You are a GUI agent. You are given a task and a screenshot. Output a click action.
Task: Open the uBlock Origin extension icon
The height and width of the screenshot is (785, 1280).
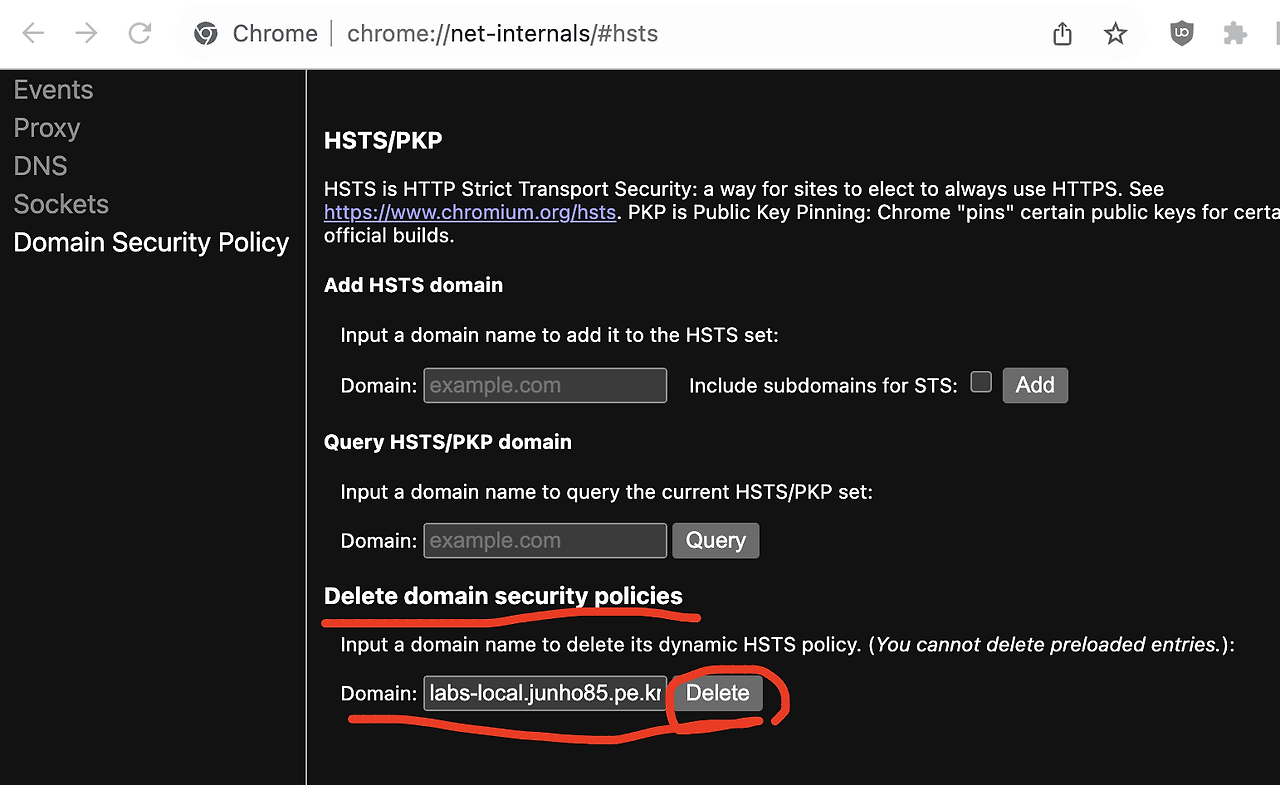(x=1182, y=33)
